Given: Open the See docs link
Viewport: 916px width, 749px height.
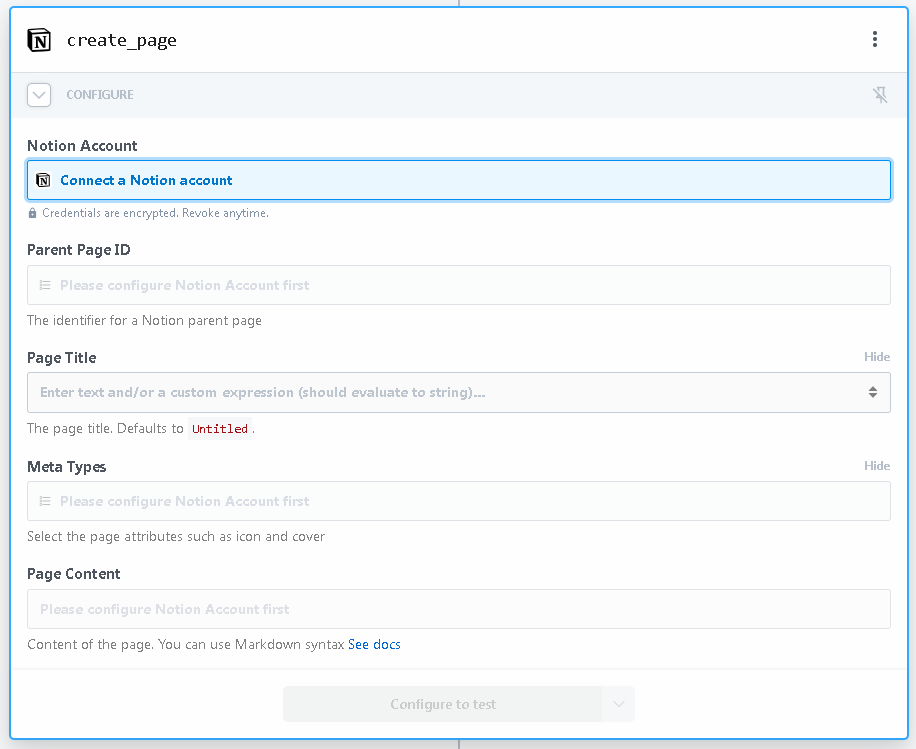Looking at the screenshot, I should (374, 644).
